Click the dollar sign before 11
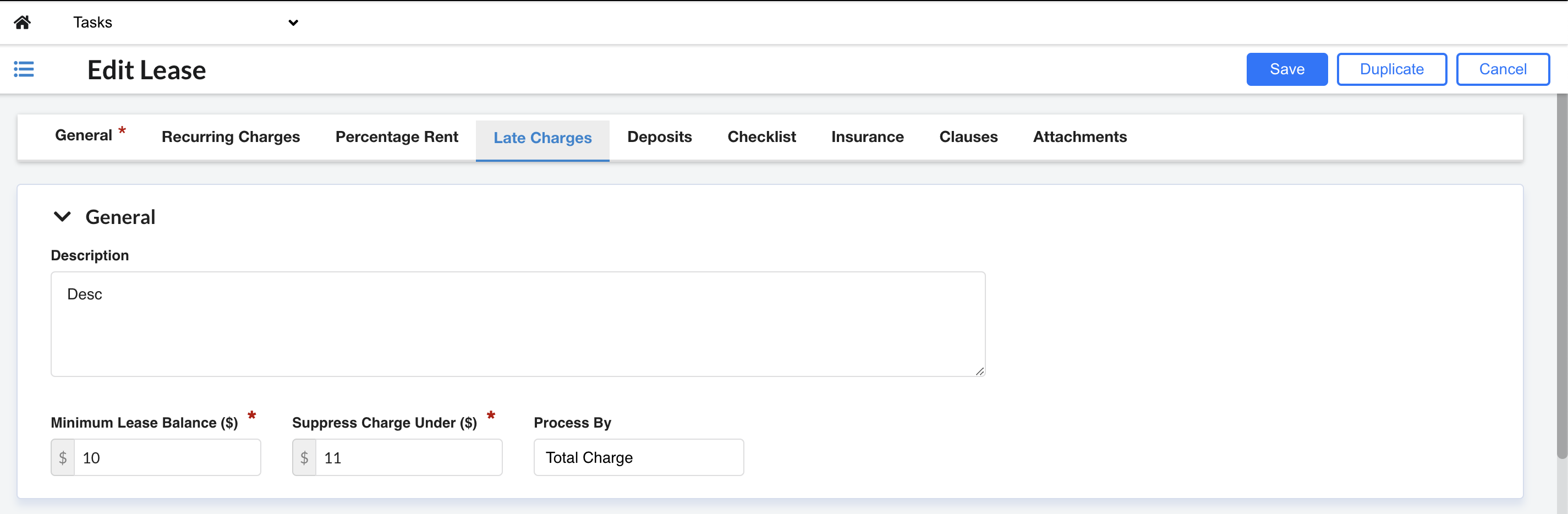This screenshot has height=514, width=1568. tap(304, 457)
